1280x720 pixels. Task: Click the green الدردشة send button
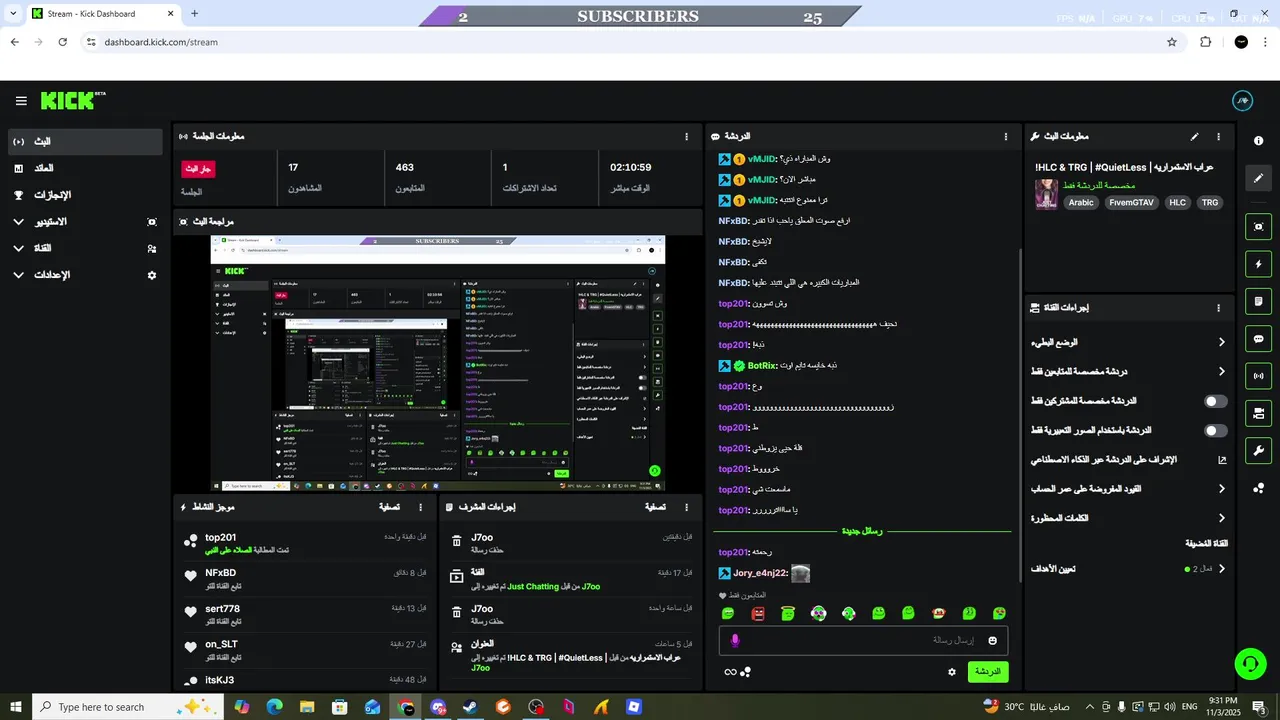tap(987, 672)
